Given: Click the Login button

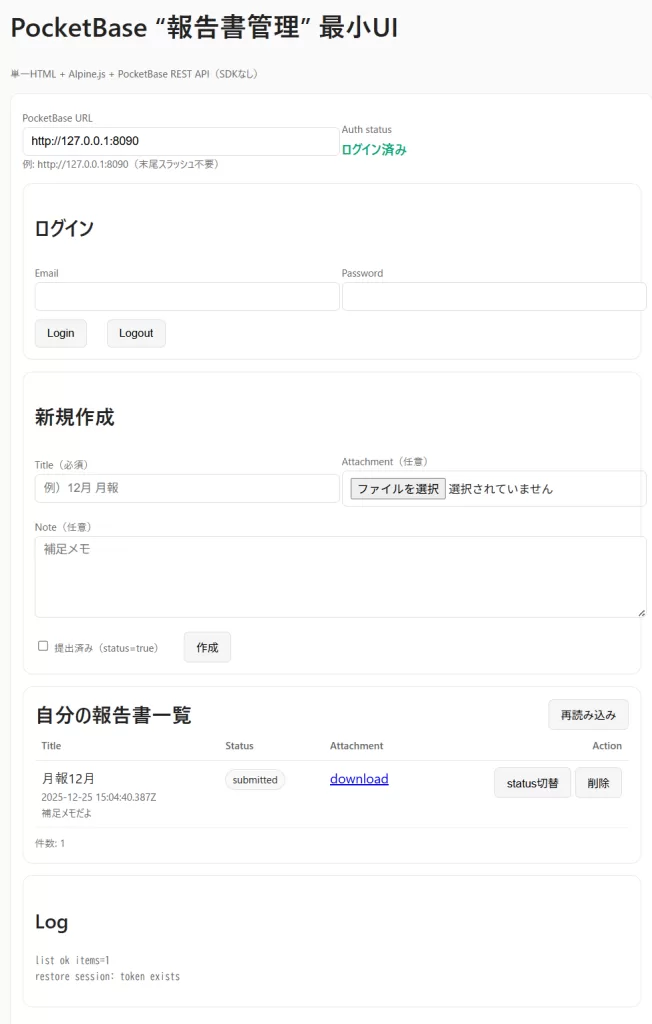Looking at the screenshot, I should coord(61,333).
